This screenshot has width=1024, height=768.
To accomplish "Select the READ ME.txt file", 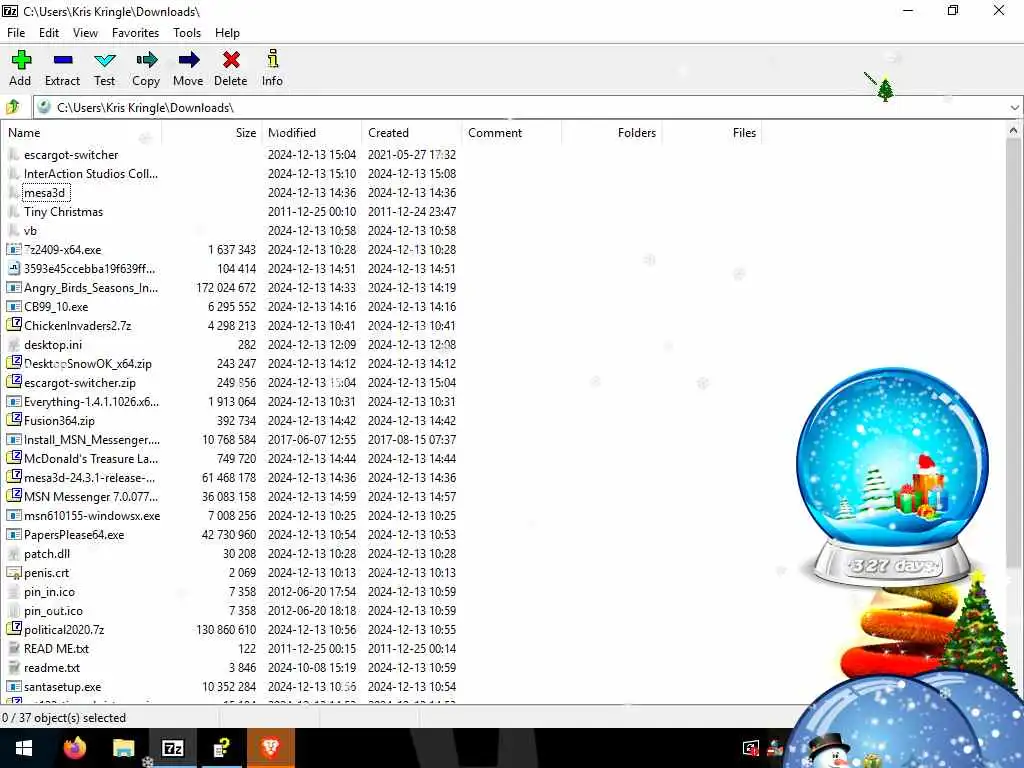I will click(56, 648).
